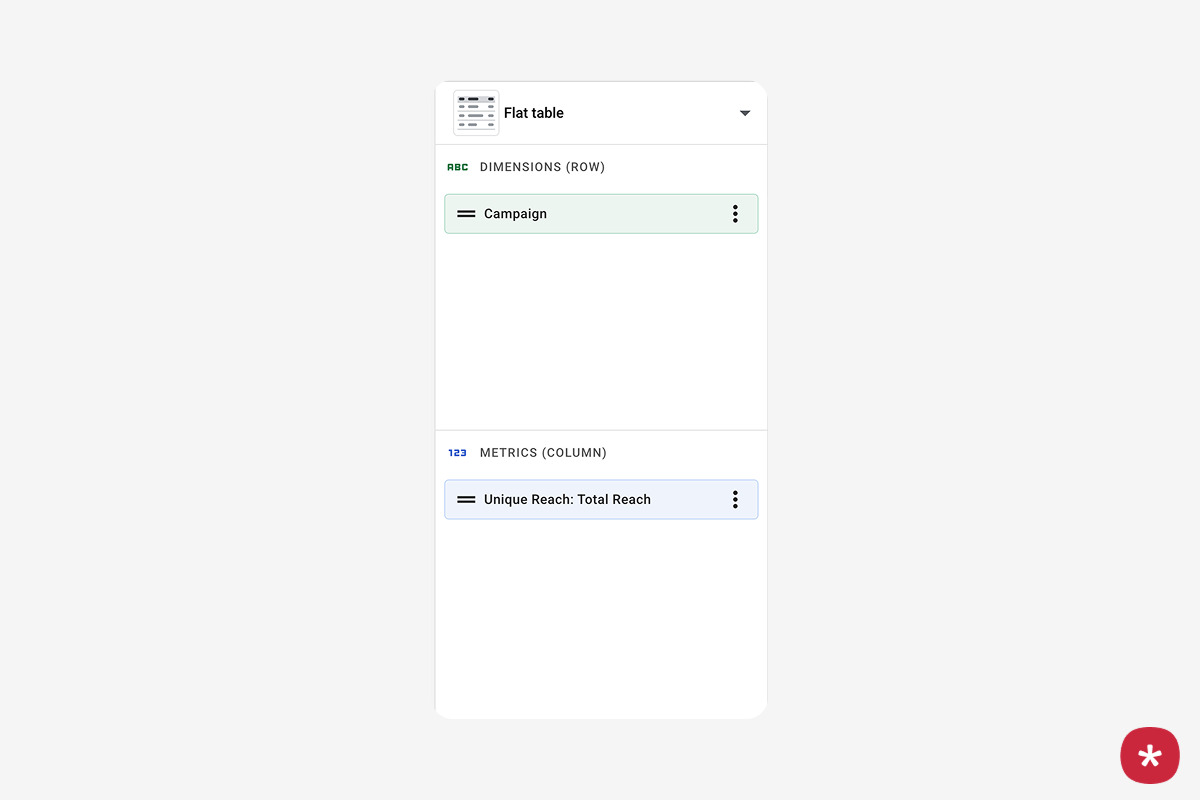Click the Campaign chip's green background

point(640,214)
